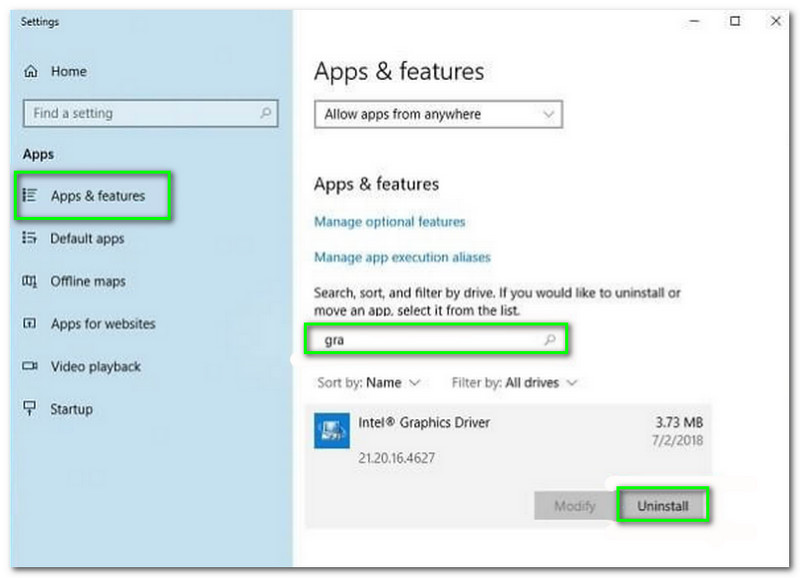Click the Find a setting search box

(140, 114)
